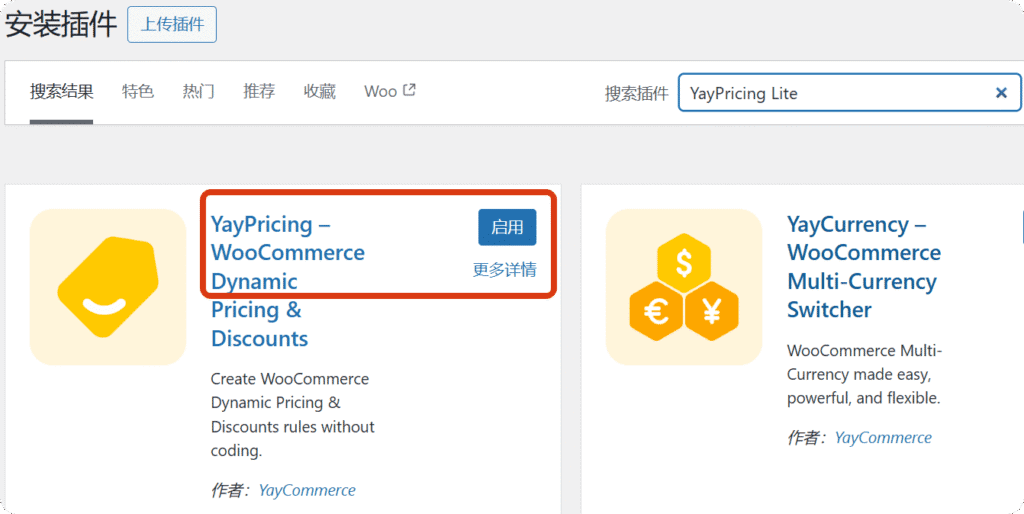Visit YayCommerce author link under YayPricing

[x=307, y=490]
